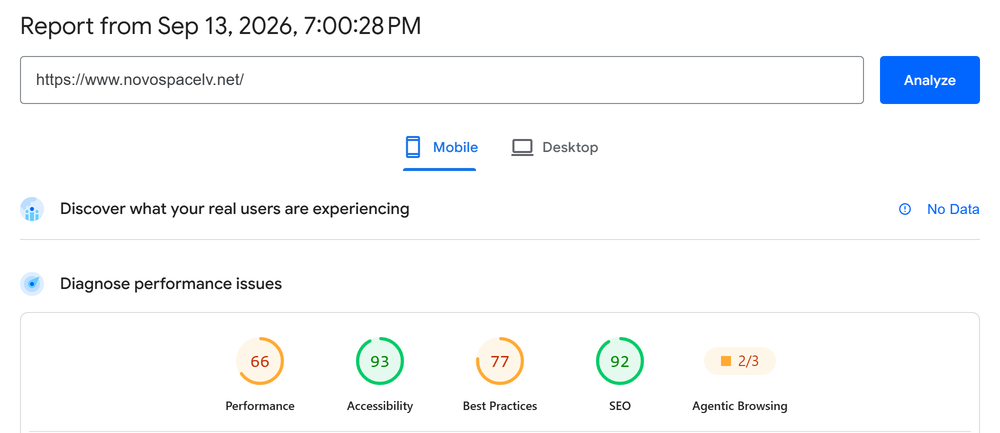Click the Accessibility label

(x=379, y=406)
